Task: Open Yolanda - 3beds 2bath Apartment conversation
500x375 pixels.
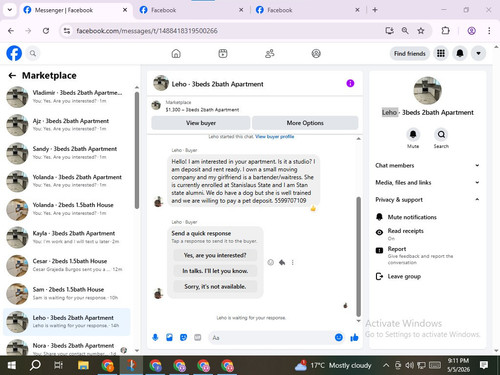Action: point(67,181)
